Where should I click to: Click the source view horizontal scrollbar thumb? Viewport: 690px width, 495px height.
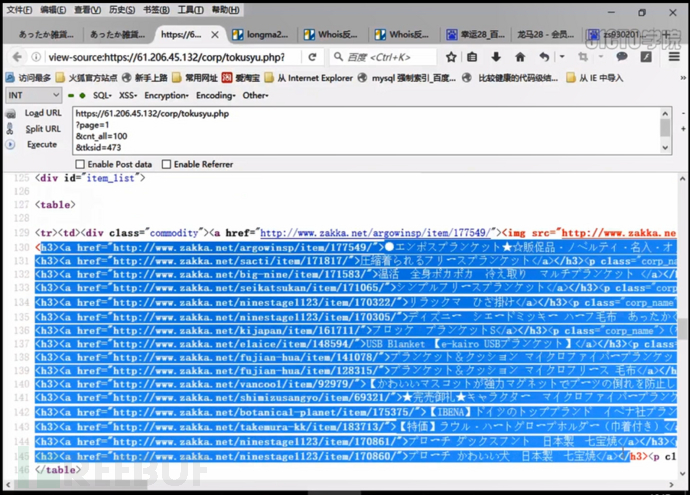82,484
